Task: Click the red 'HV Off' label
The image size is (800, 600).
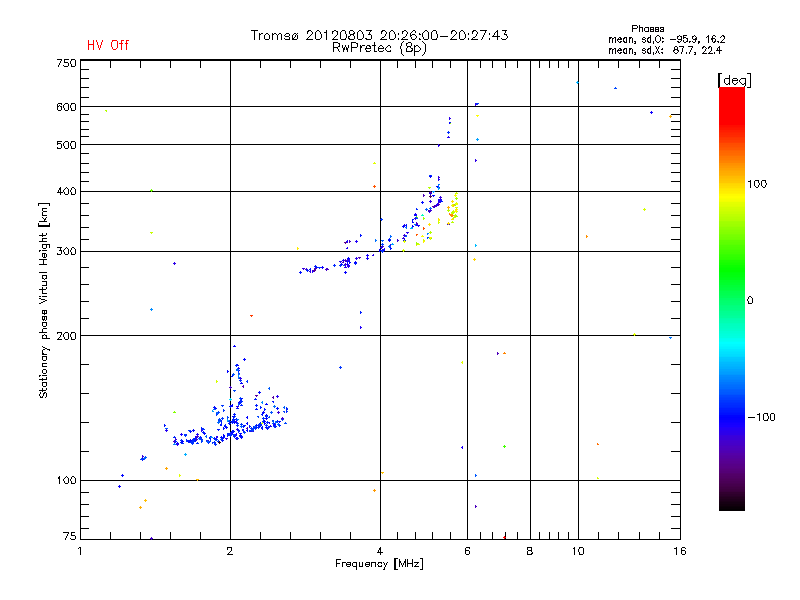Action: click(x=108, y=45)
